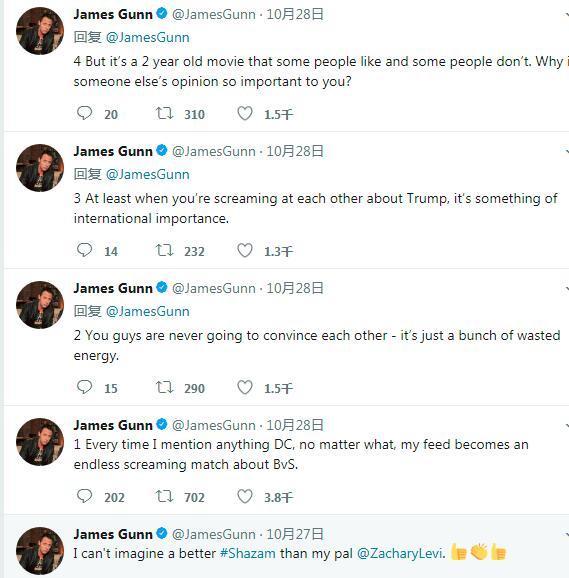Open replies on the BvS screaming match tweet

click(x=84, y=496)
